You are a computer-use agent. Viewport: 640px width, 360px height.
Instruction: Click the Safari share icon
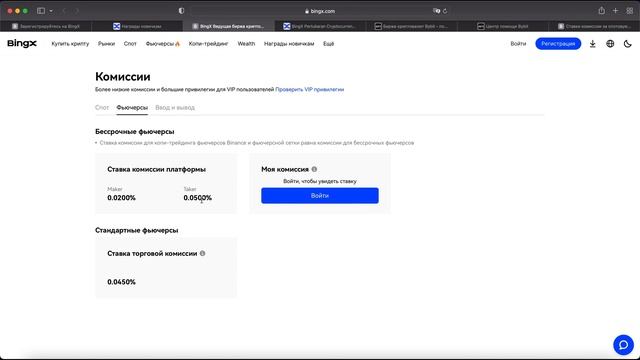[x=602, y=11]
